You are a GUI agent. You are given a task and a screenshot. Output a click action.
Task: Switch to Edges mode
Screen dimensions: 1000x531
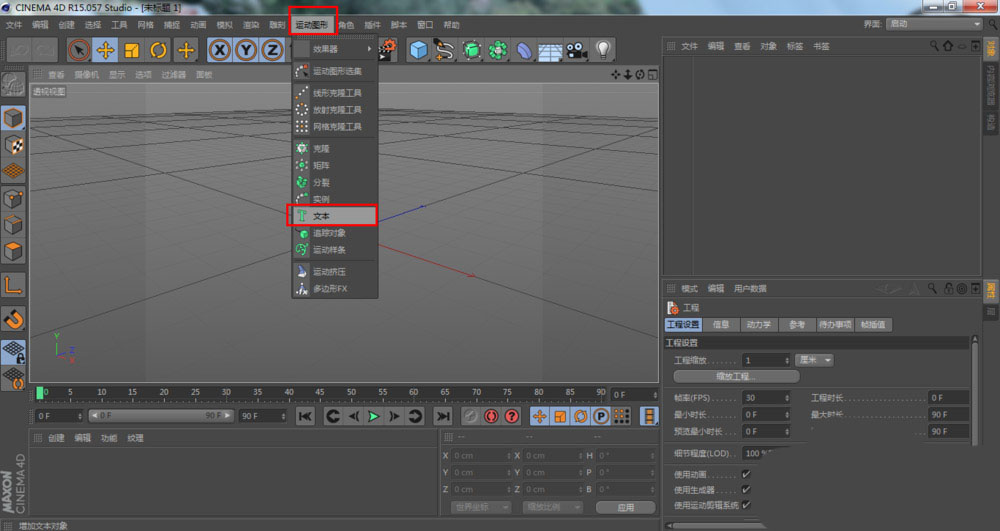(x=13, y=225)
